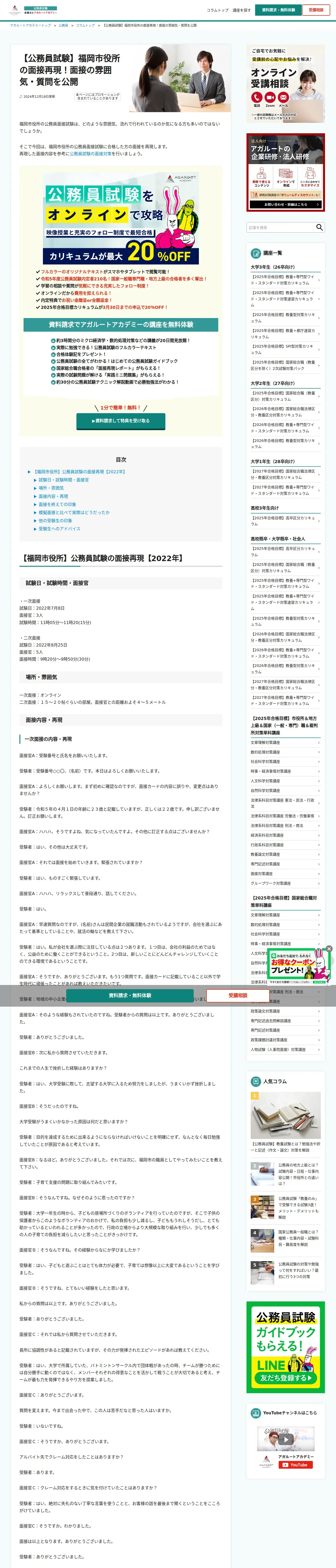
Task: Click the 人気コラム section icon
Action: click(256, 1081)
